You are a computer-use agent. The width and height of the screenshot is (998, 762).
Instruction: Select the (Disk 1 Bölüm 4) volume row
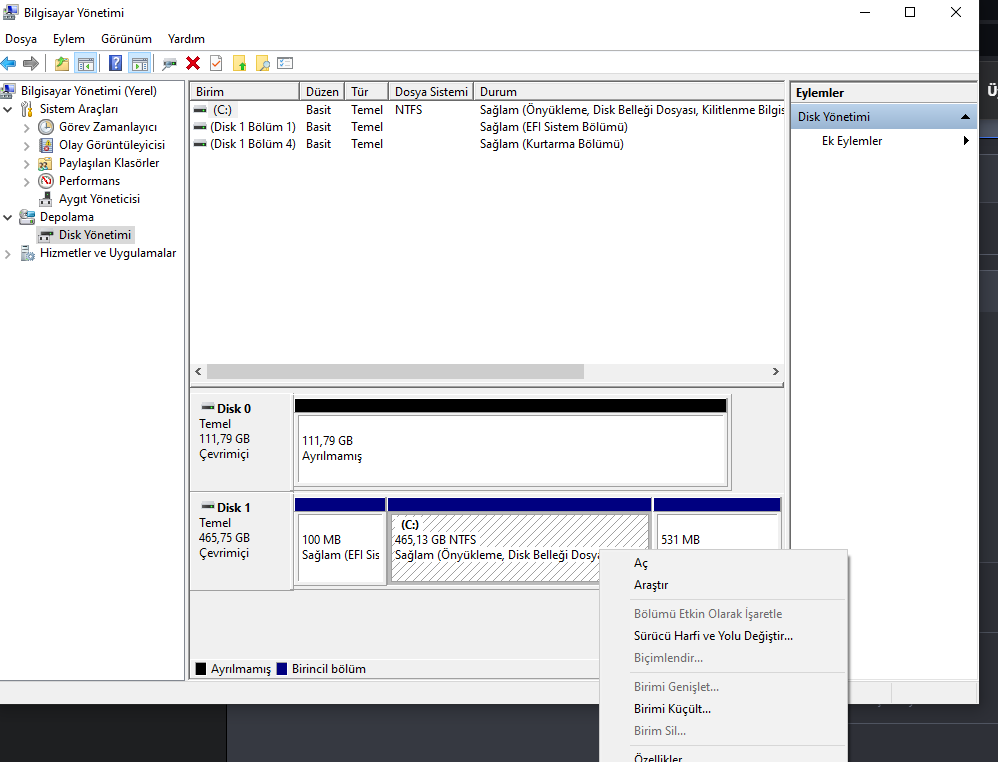(x=487, y=144)
